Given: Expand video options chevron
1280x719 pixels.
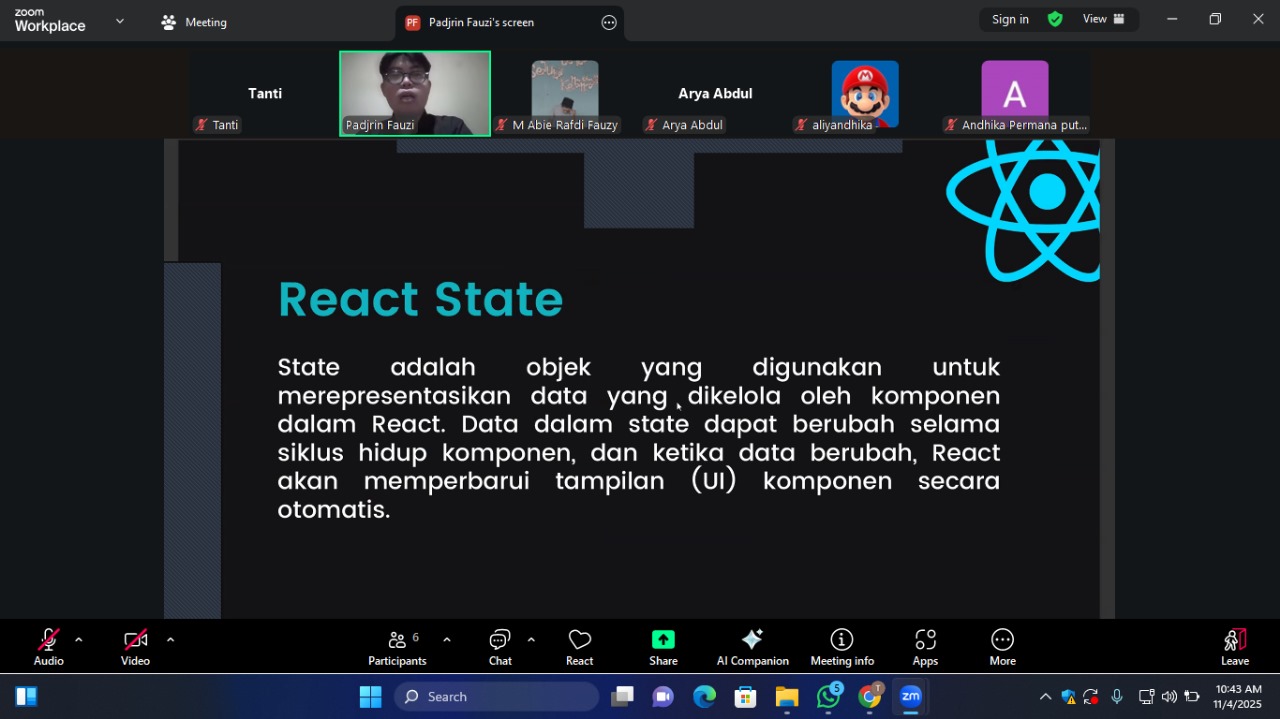Looking at the screenshot, I should pos(170,640).
